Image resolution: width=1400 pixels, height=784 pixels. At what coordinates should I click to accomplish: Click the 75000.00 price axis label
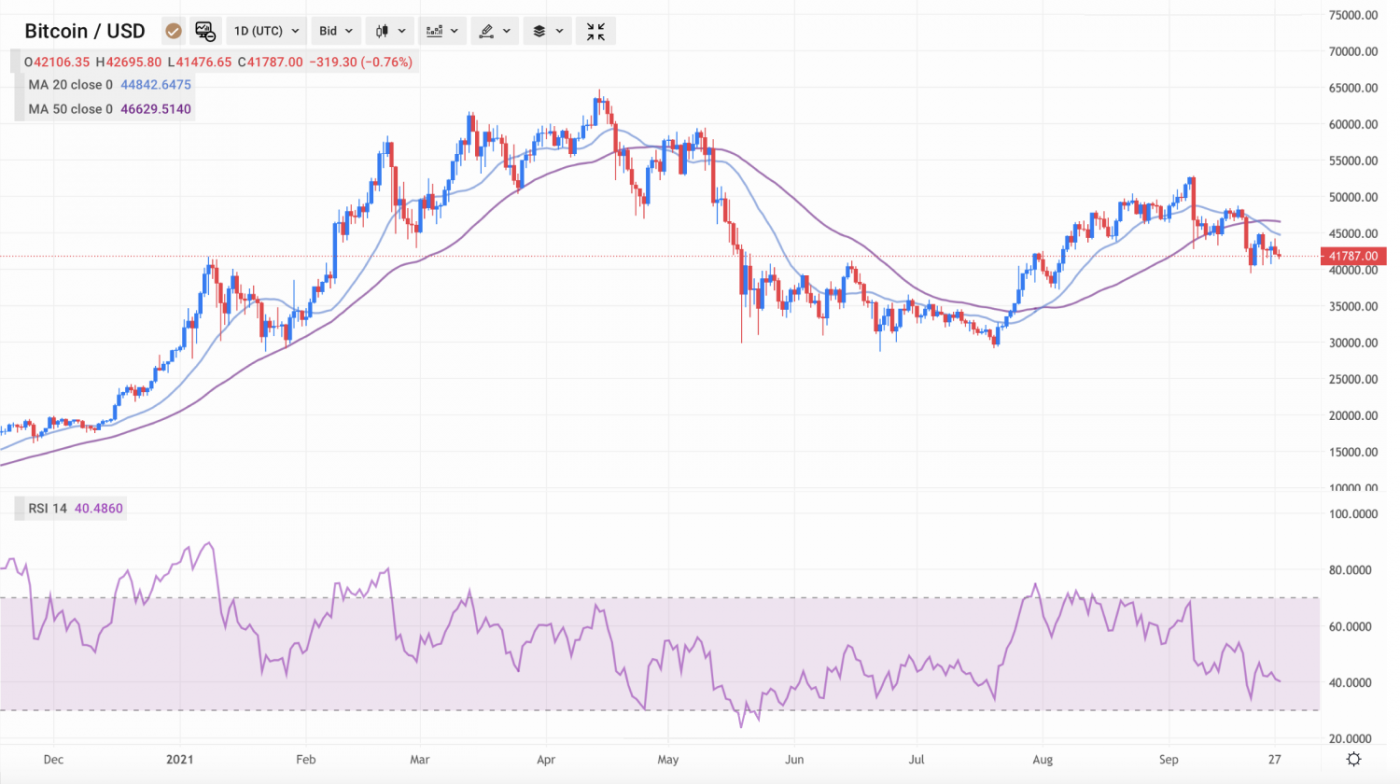1354,15
